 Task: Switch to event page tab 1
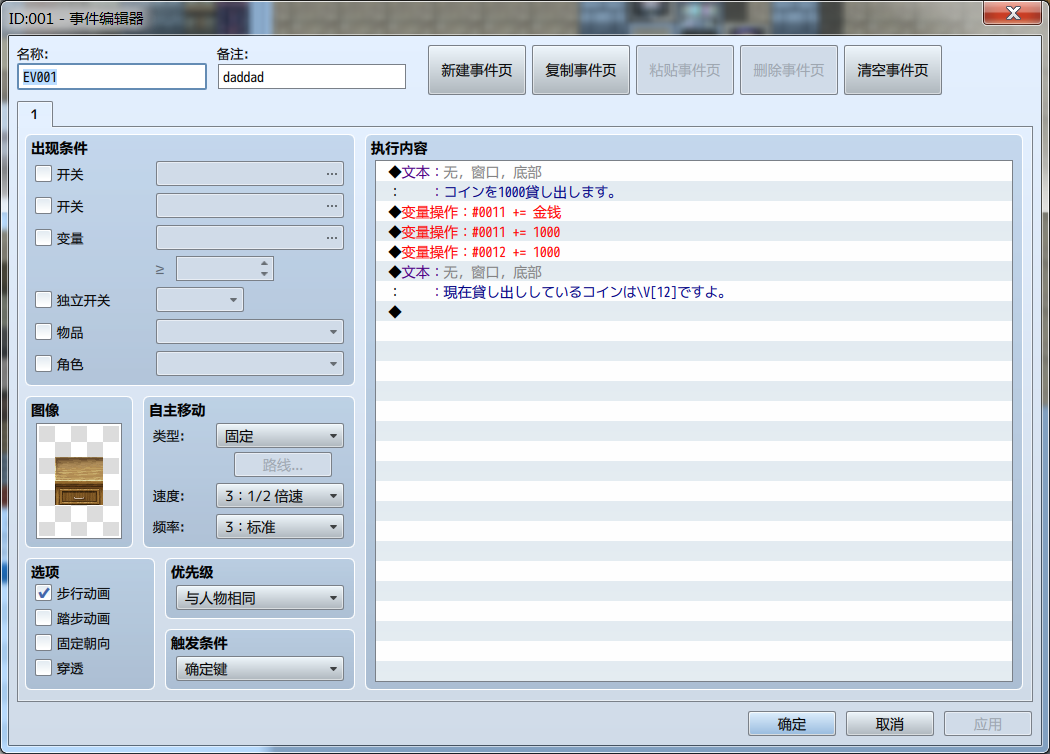(35, 114)
